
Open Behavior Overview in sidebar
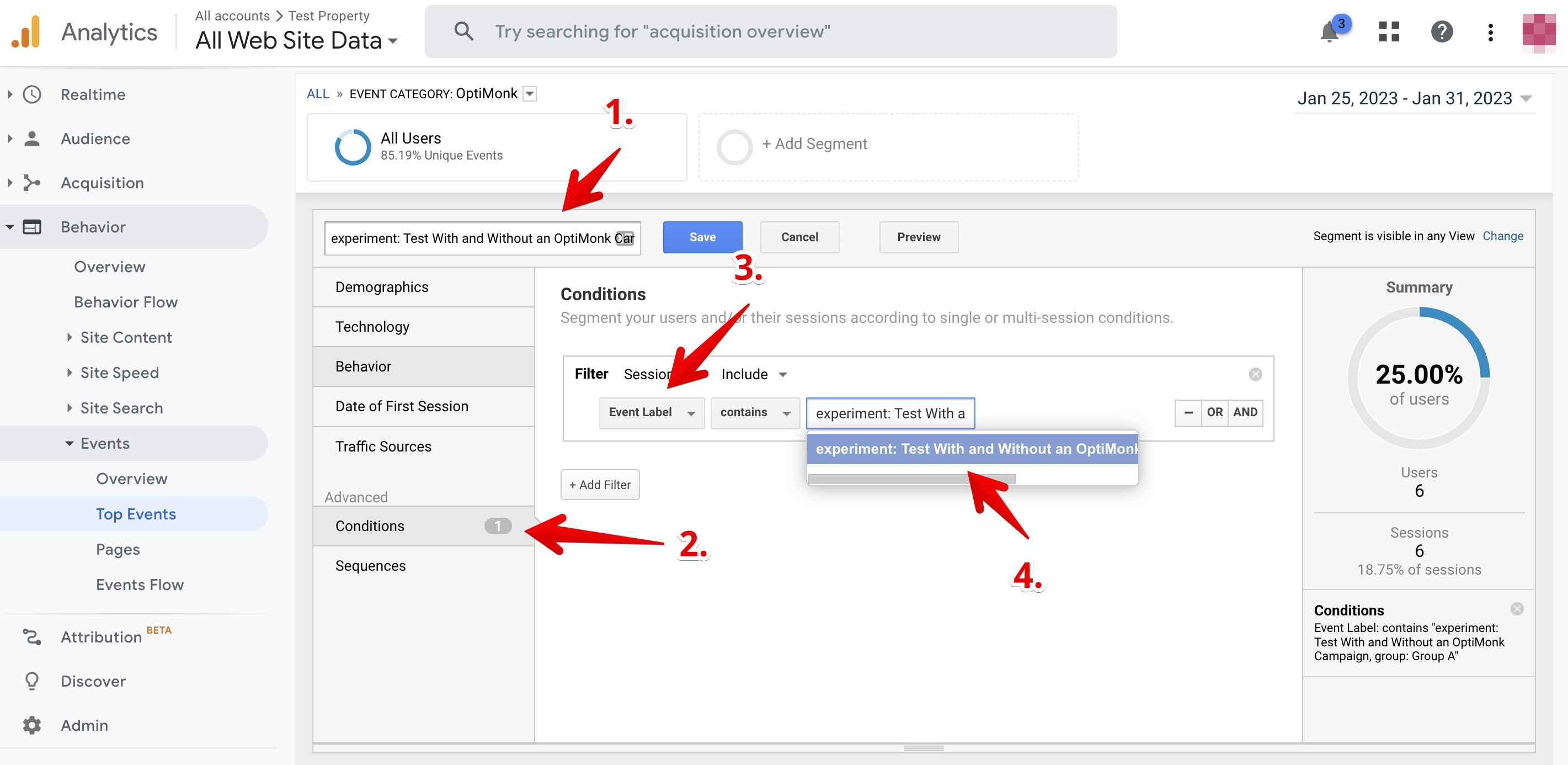pyautogui.click(x=110, y=266)
